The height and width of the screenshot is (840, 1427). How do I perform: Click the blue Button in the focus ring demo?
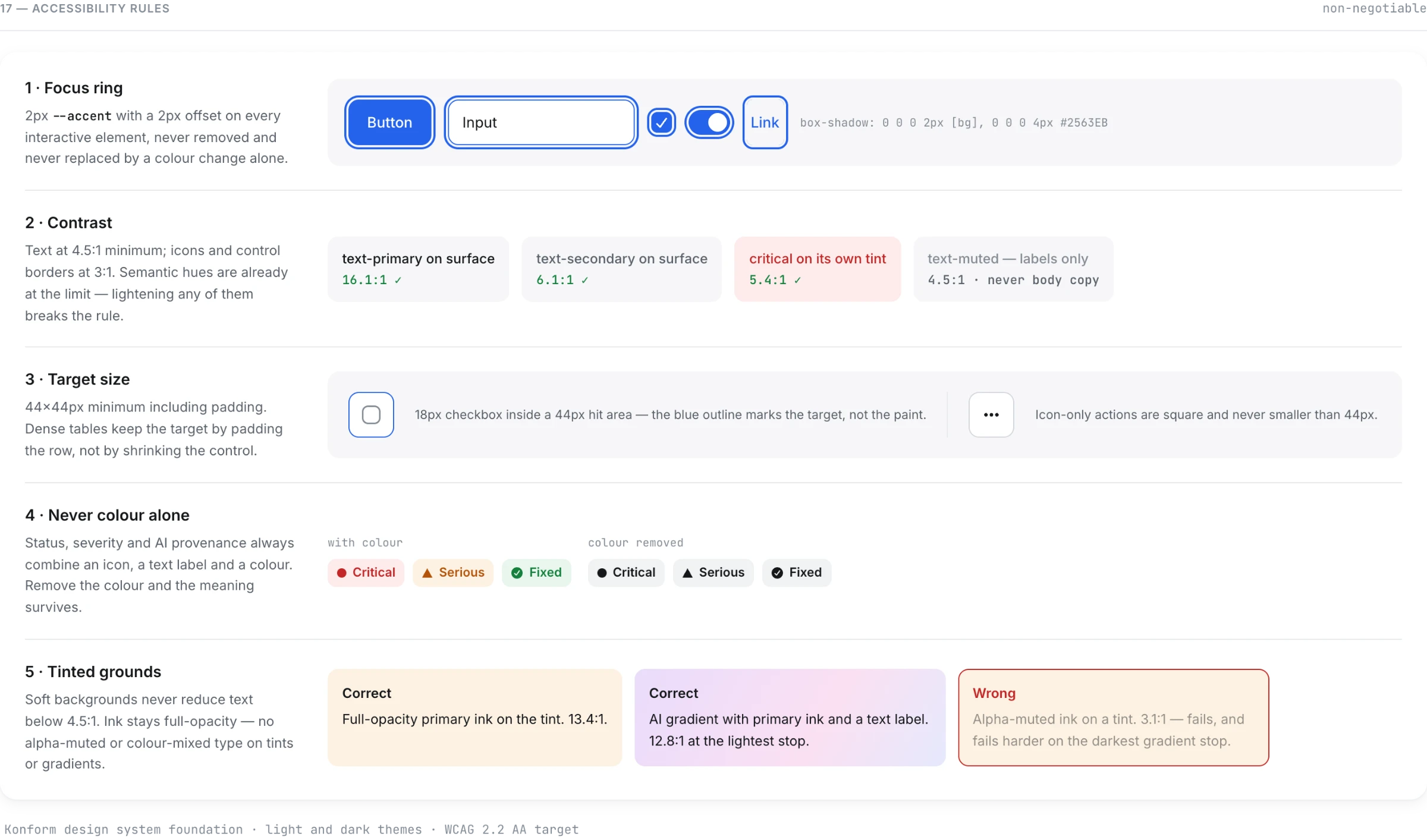389,122
